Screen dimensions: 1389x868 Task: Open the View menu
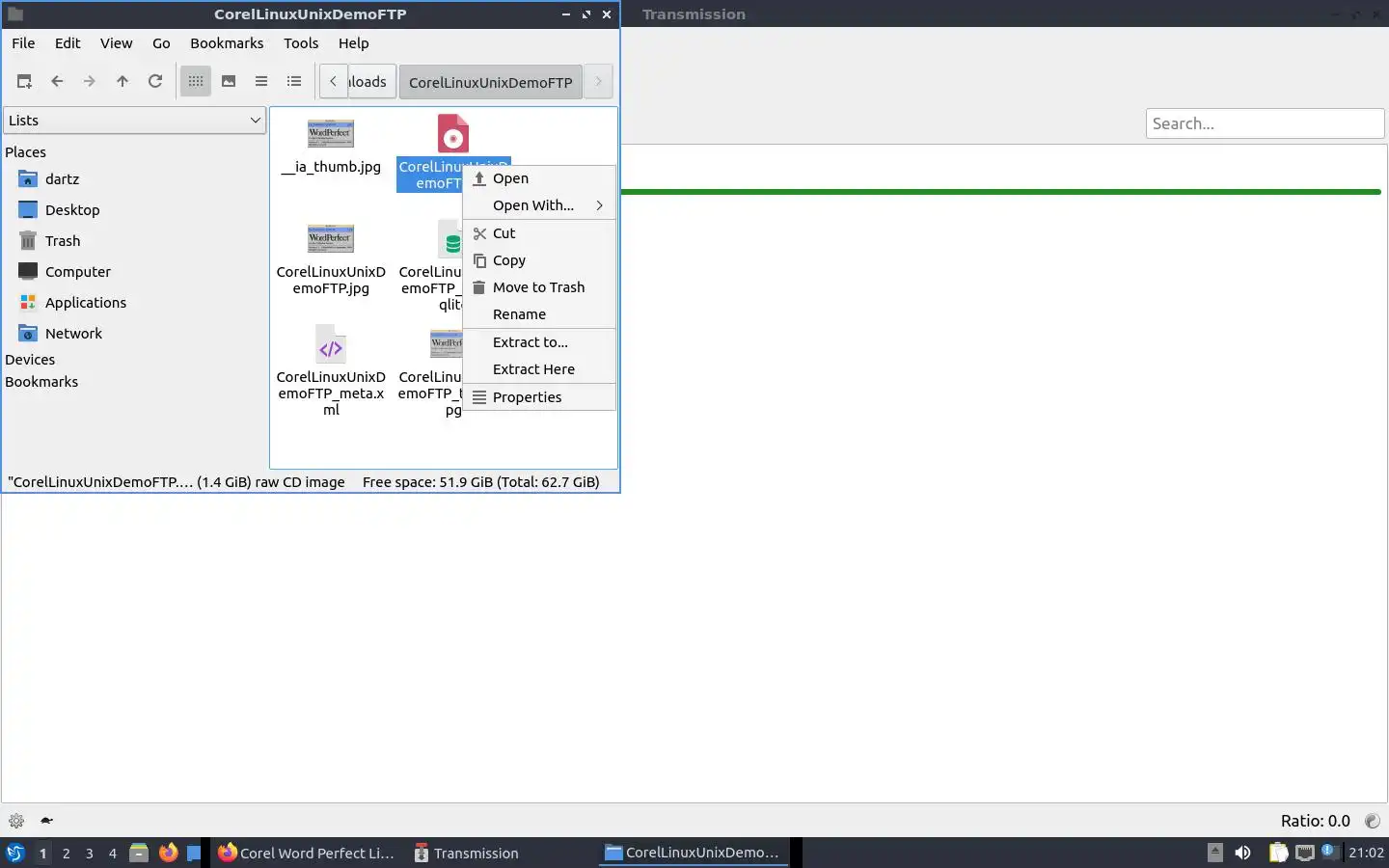click(x=116, y=43)
